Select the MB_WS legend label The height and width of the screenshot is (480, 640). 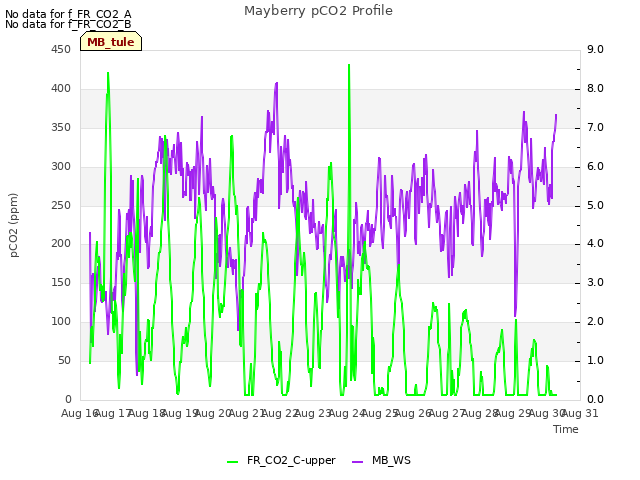click(391, 460)
